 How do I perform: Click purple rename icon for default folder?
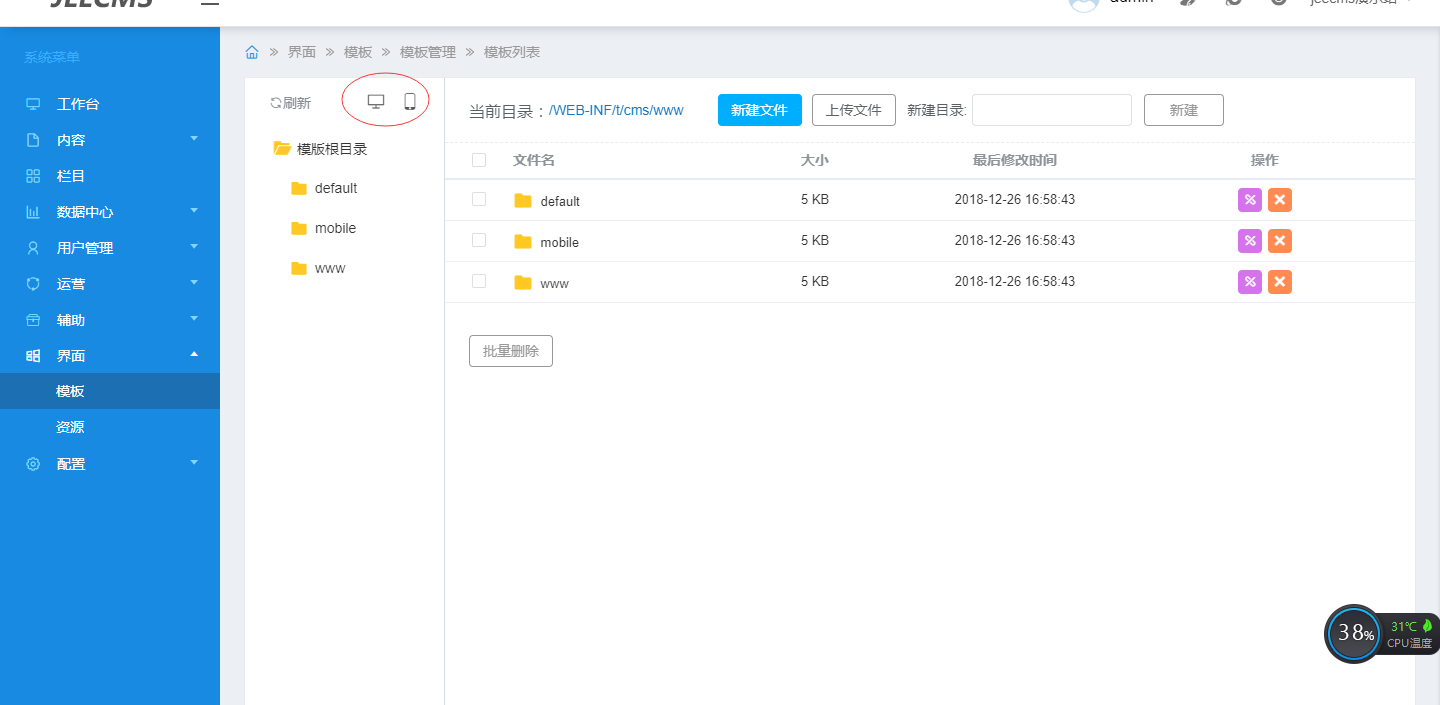tap(1249, 200)
